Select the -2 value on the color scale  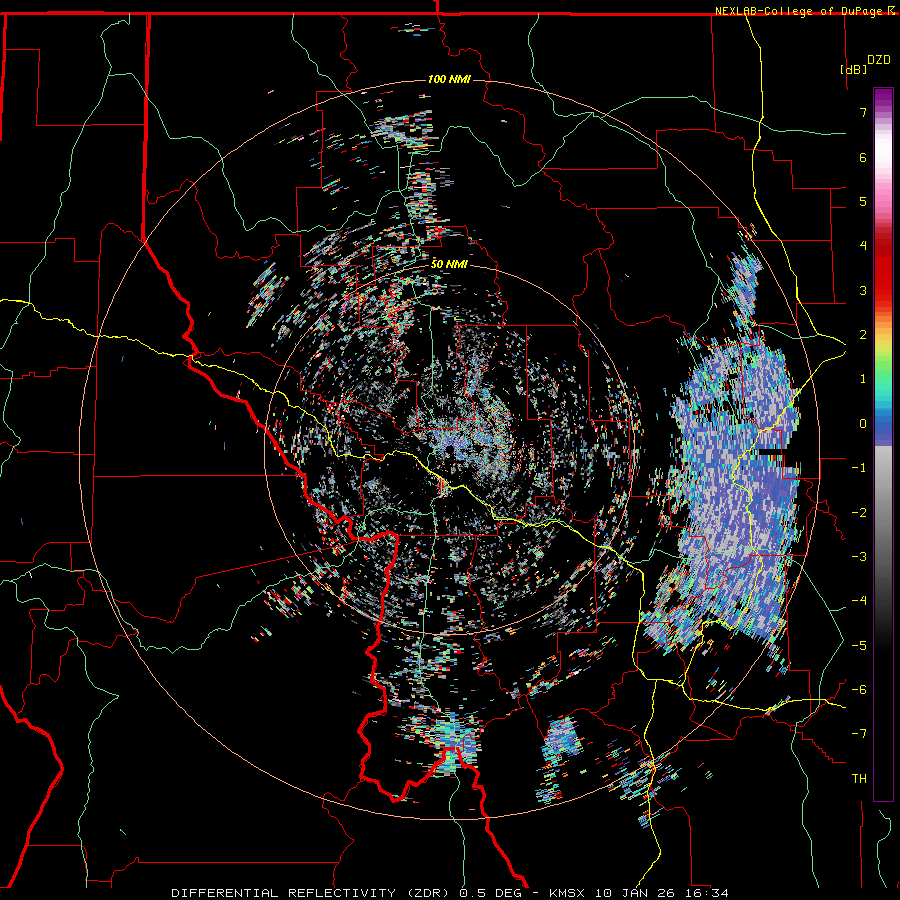859,513
